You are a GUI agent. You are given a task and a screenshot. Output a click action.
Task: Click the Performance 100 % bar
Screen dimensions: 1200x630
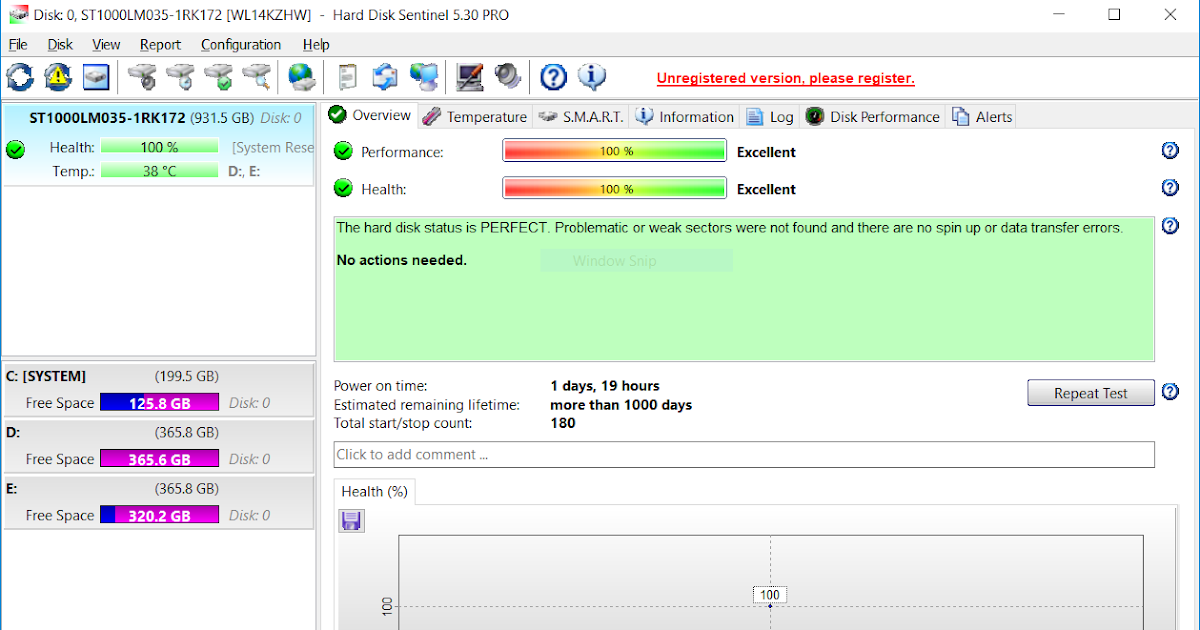click(x=614, y=151)
